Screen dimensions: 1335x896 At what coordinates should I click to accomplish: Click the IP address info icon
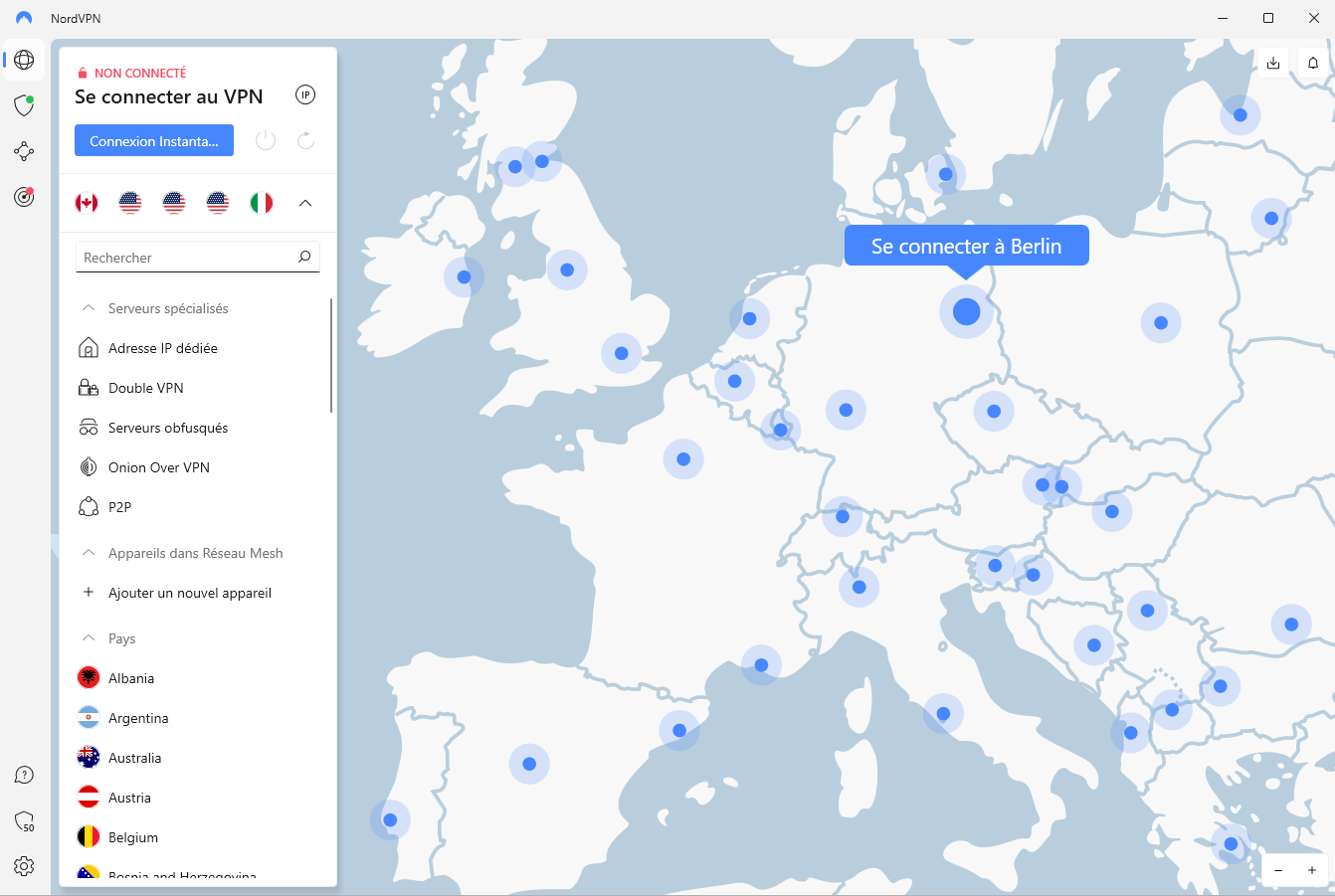tap(305, 95)
